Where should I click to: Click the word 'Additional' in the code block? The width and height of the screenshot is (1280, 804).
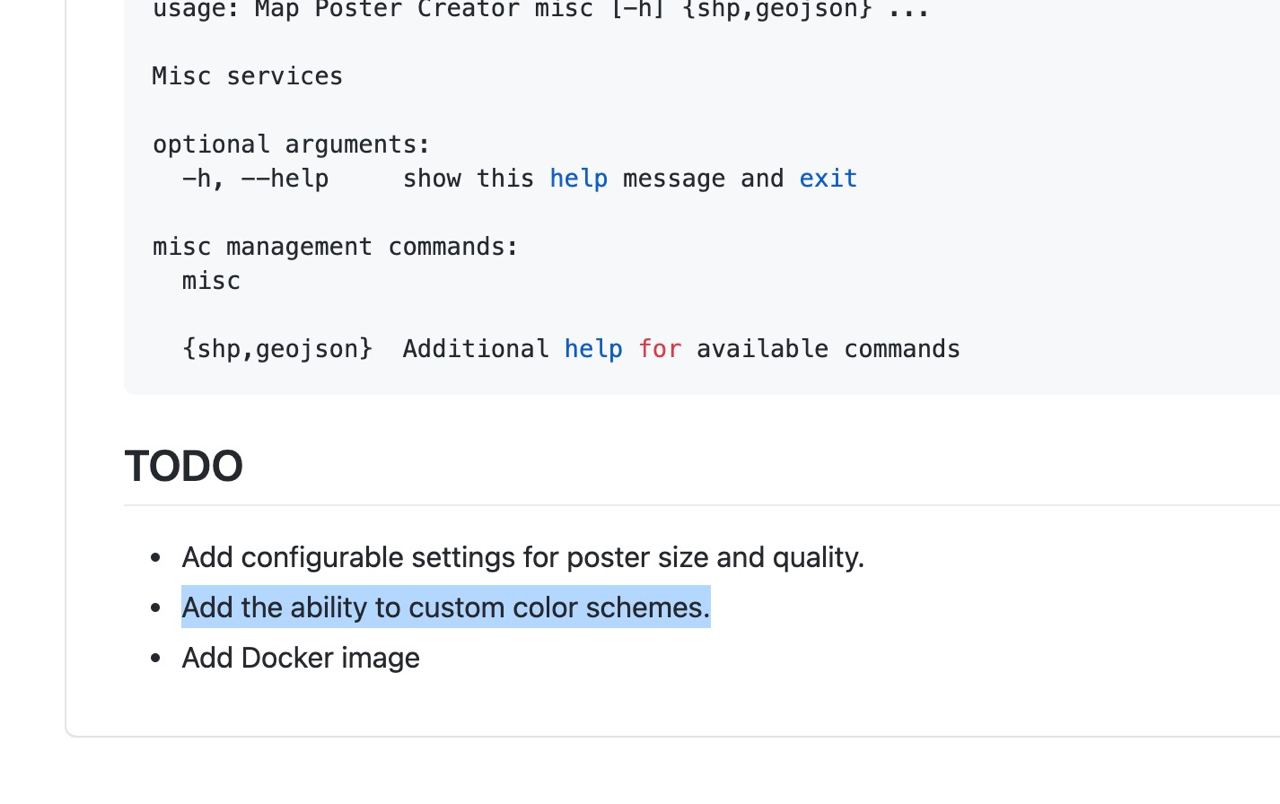(476, 349)
